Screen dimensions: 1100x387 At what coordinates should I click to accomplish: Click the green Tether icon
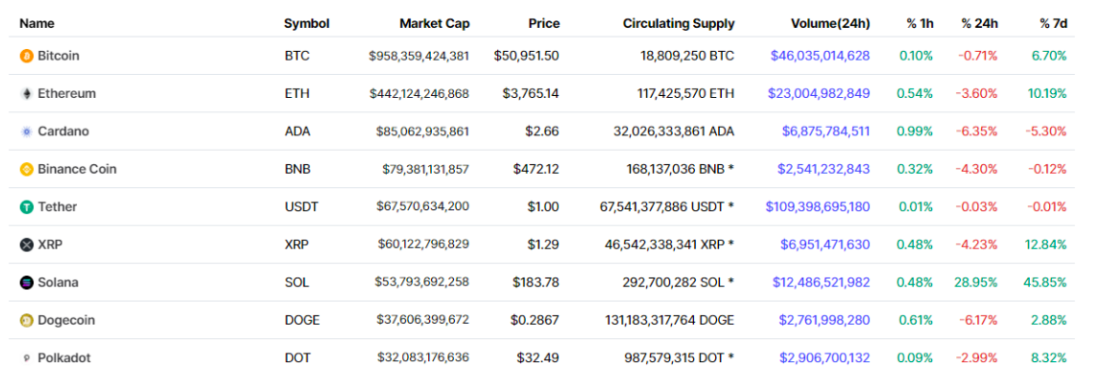tap(27, 208)
